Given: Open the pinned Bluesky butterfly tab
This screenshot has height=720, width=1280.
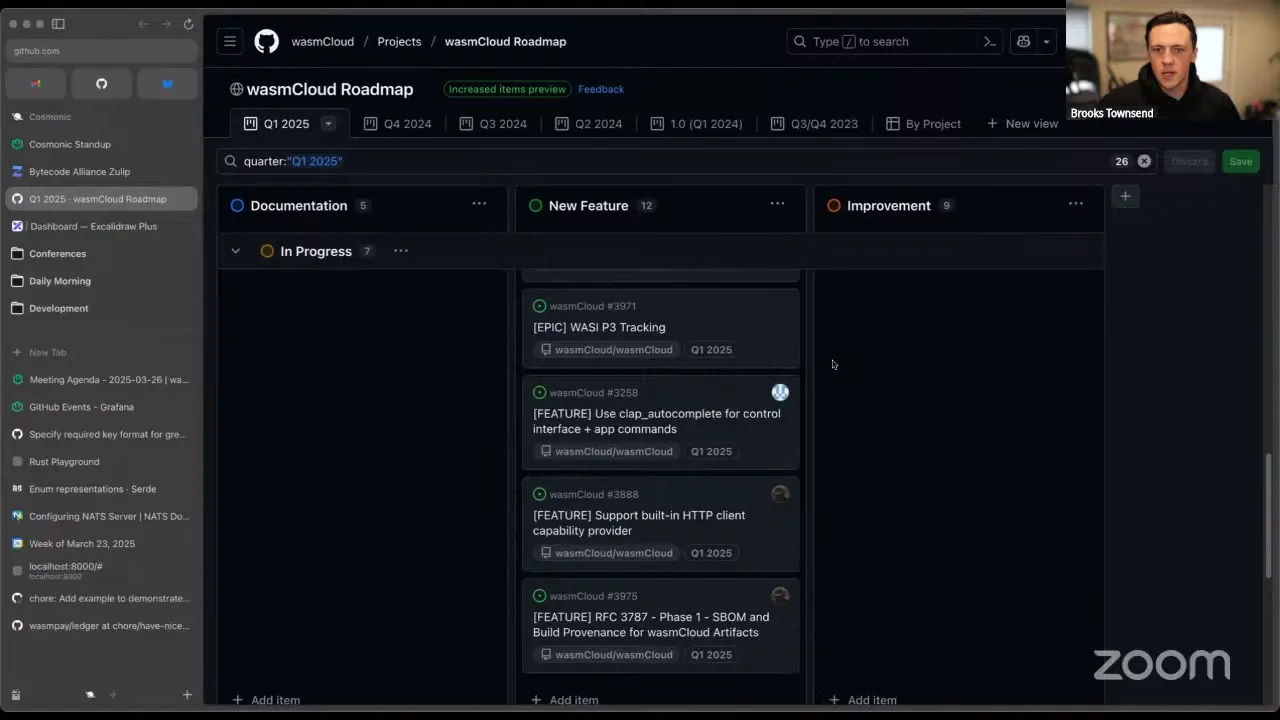Looking at the screenshot, I should click(x=167, y=84).
